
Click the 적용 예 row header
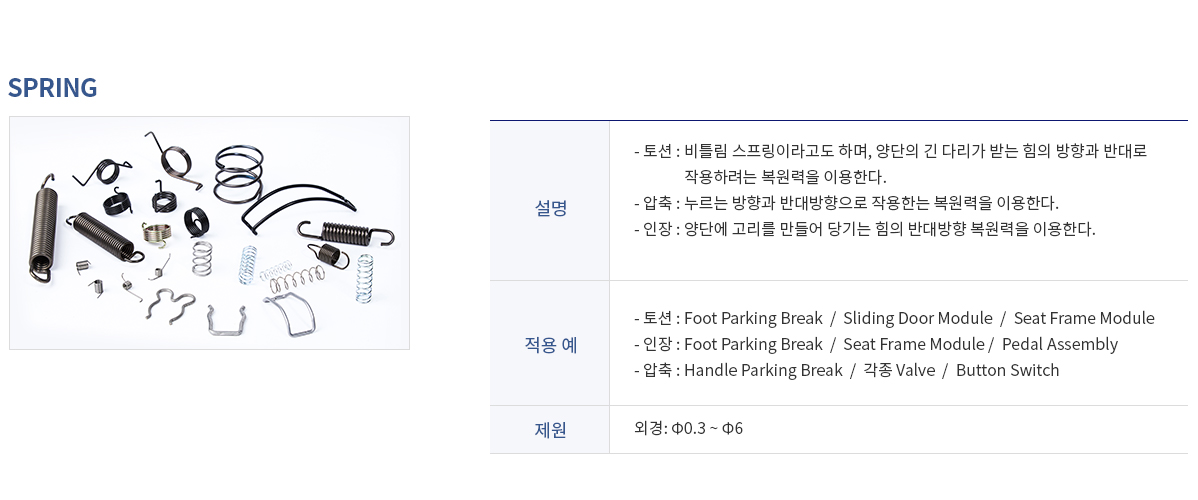pyautogui.click(x=550, y=344)
